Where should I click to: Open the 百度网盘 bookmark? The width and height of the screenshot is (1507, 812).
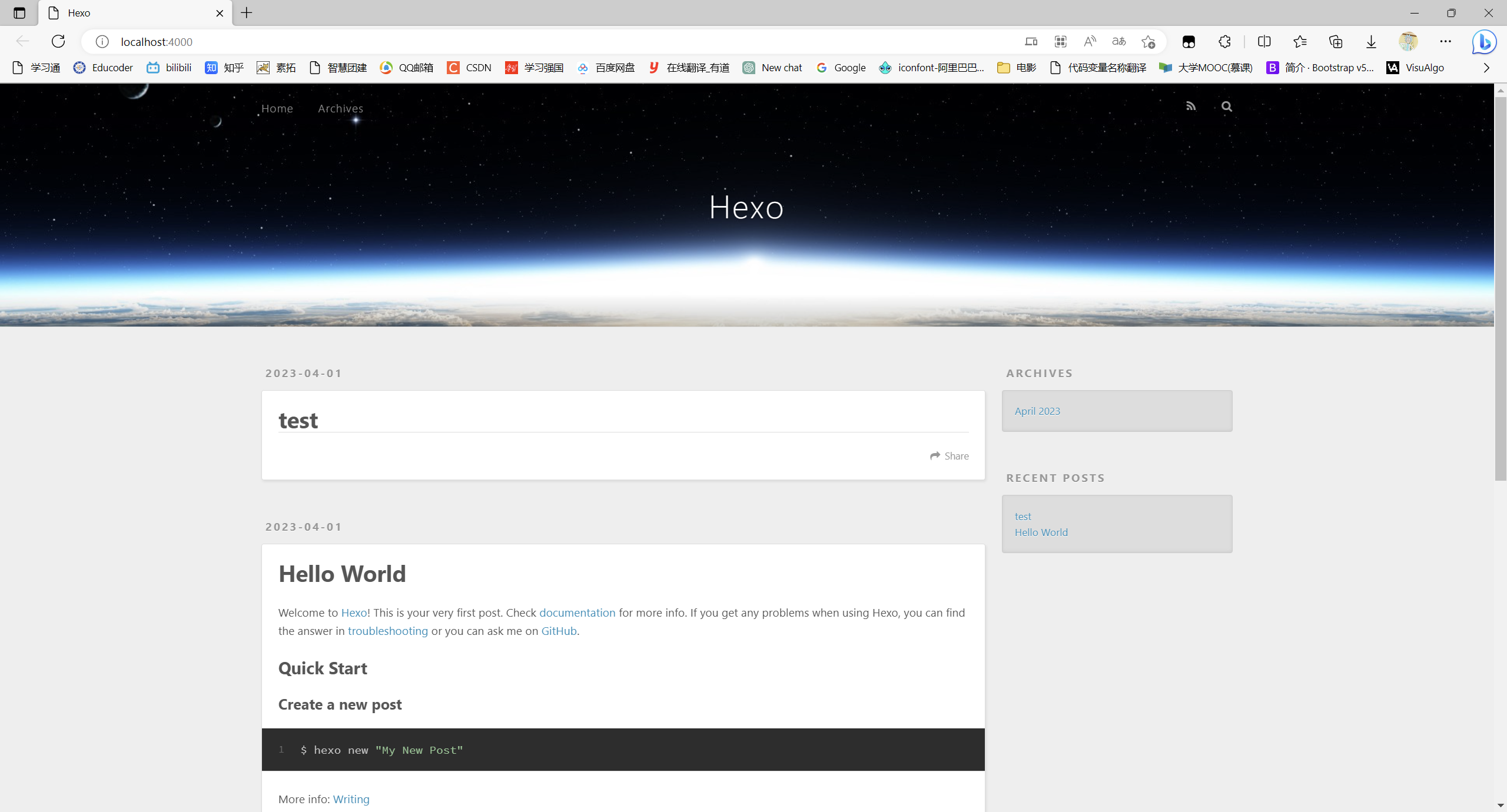click(606, 68)
